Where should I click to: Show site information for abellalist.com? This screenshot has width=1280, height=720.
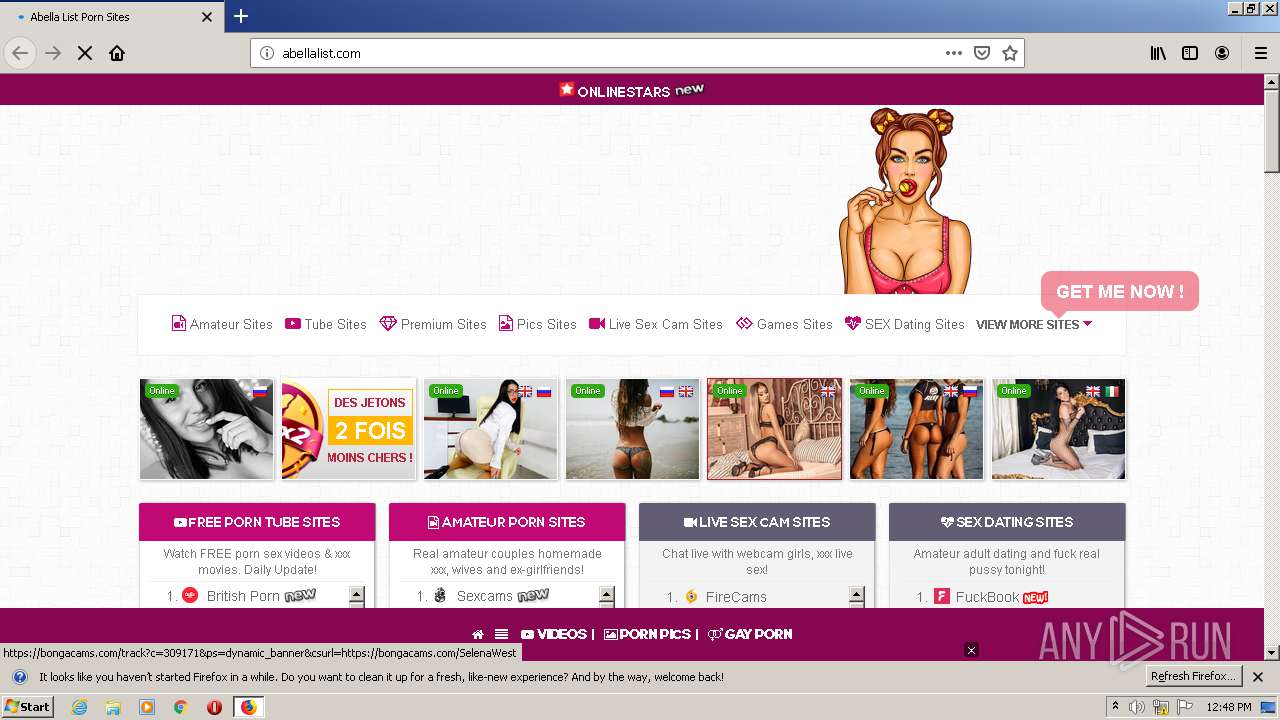266,53
